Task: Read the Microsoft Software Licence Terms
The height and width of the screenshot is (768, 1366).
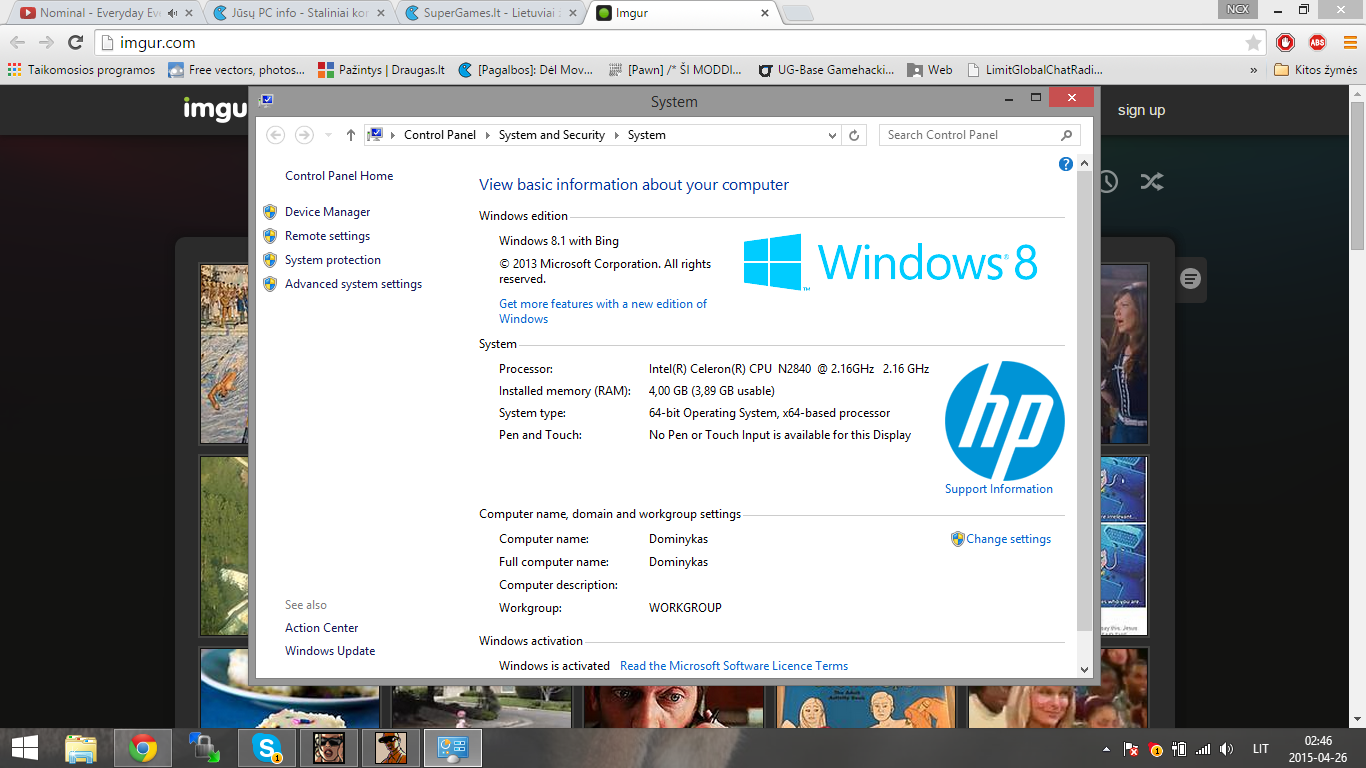Action: click(734, 666)
